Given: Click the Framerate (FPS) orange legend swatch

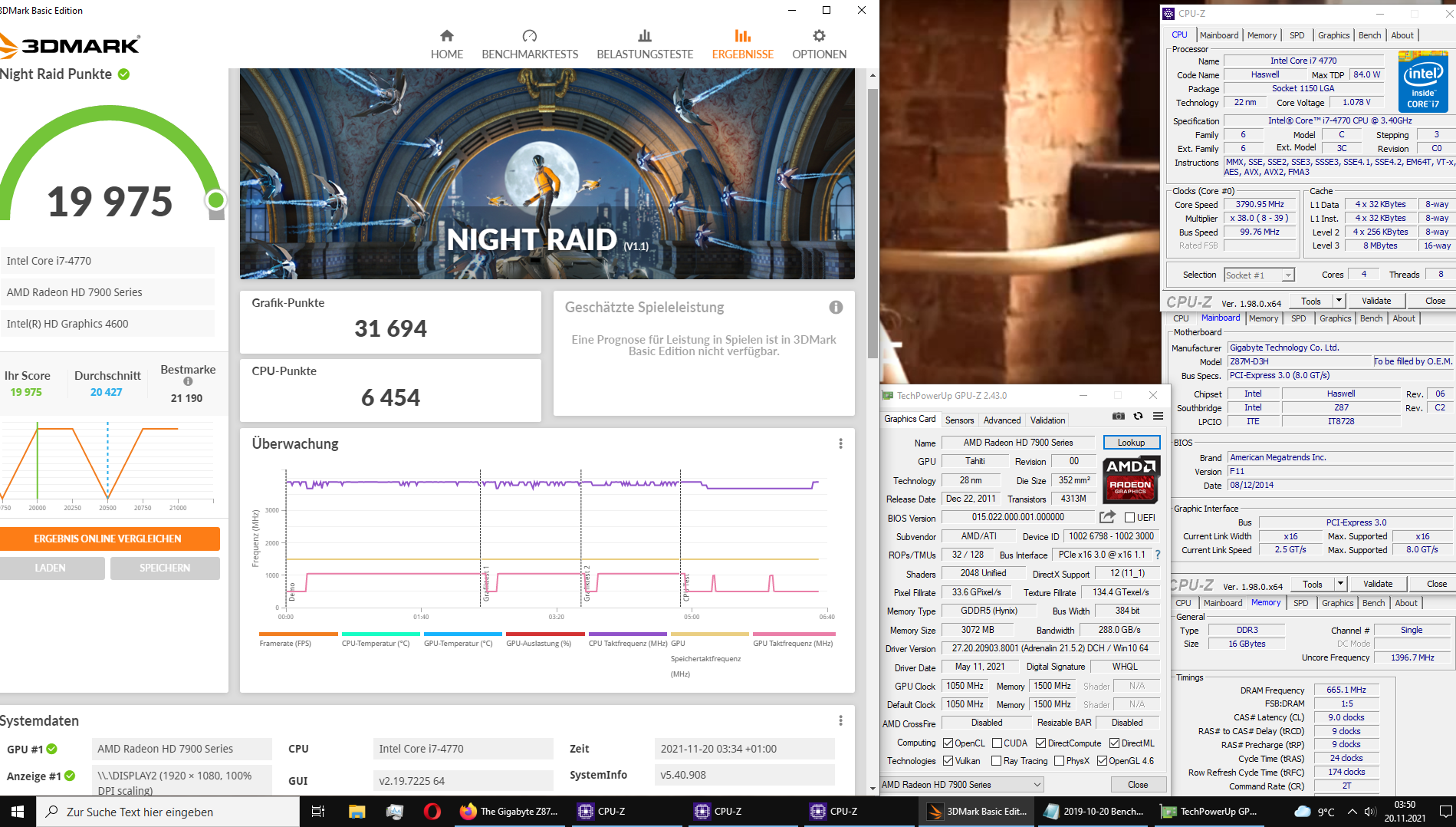Looking at the screenshot, I should (298, 634).
